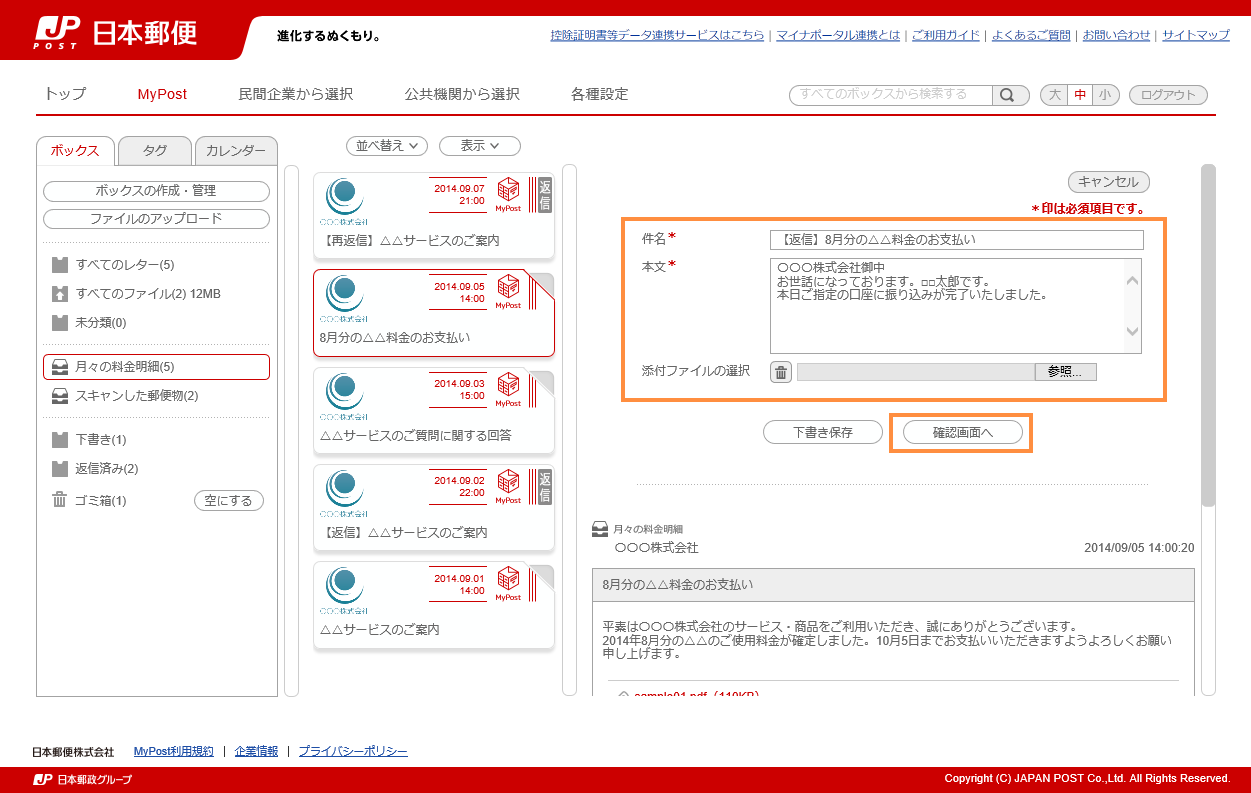Click the 月々の料金明細 inbox tray icon
Image resolution: width=1251 pixels, height=793 pixels.
tap(60, 367)
